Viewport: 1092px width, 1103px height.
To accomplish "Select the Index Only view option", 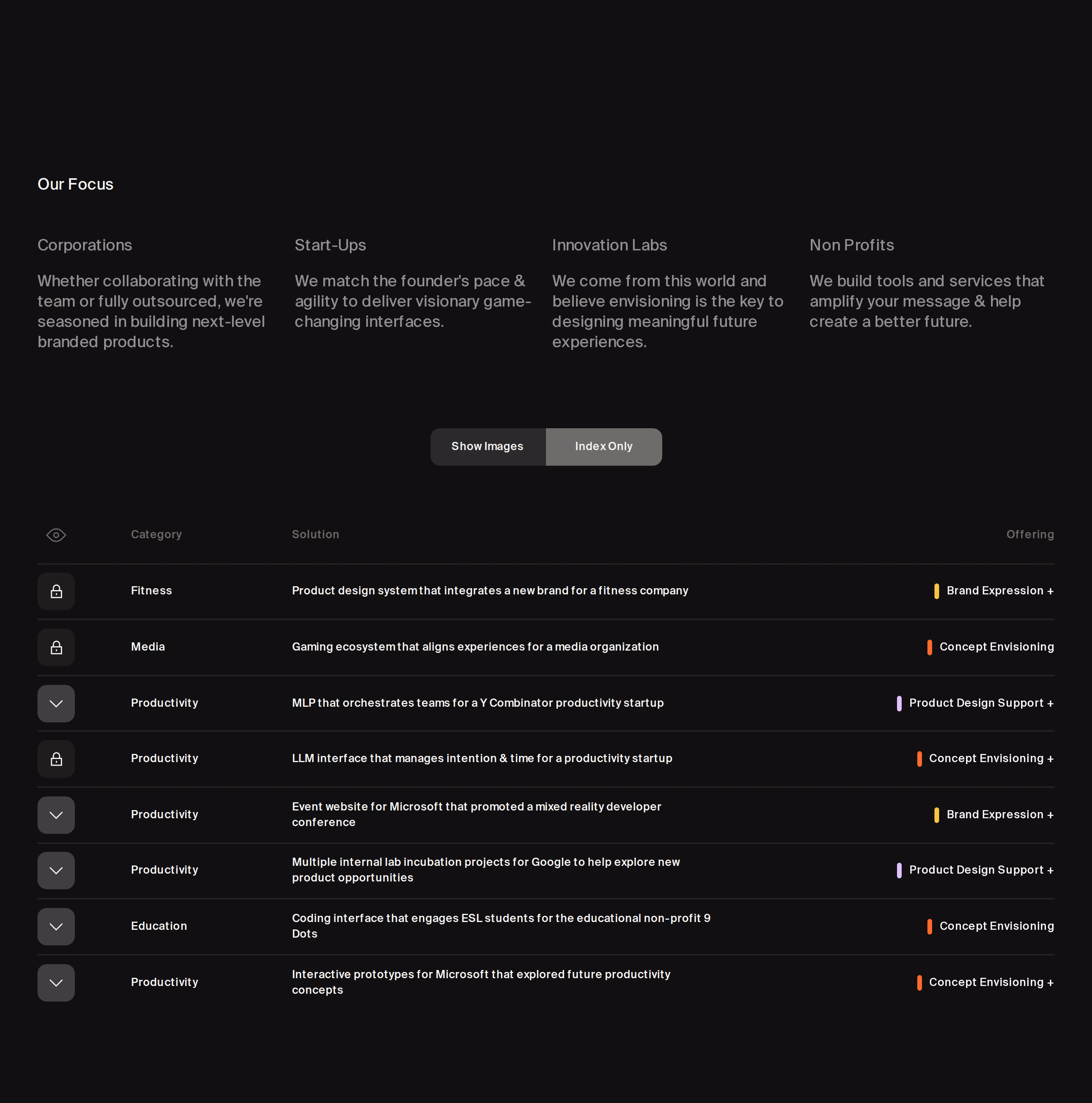I will [603, 447].
